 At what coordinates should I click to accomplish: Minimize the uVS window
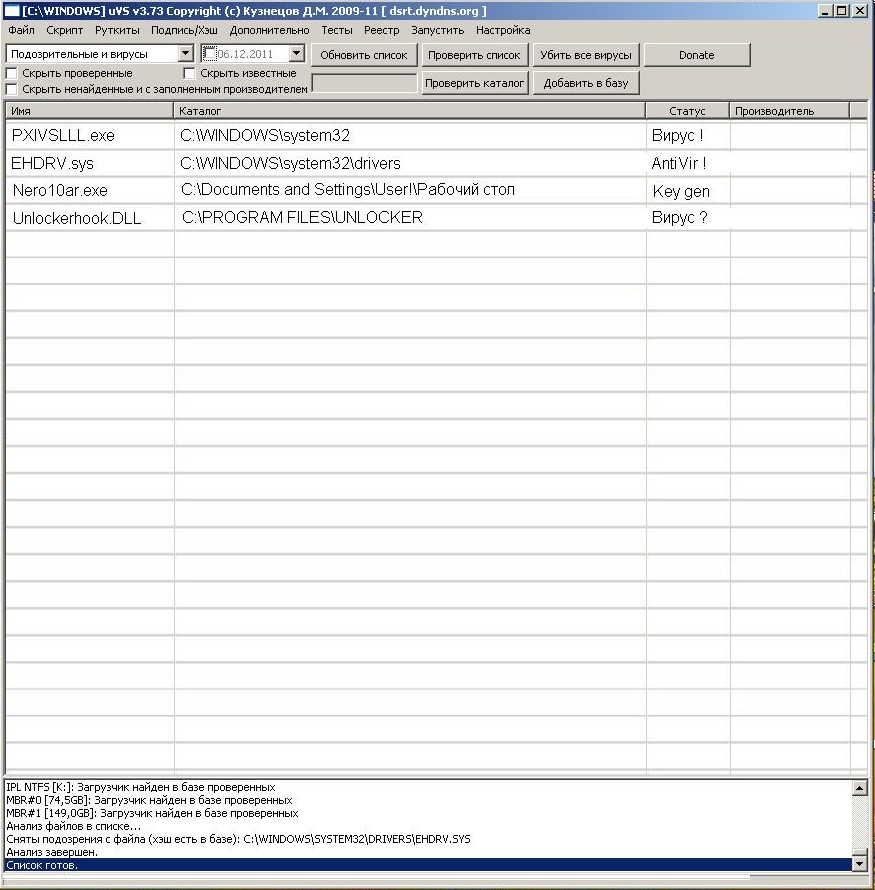[825, 10]
